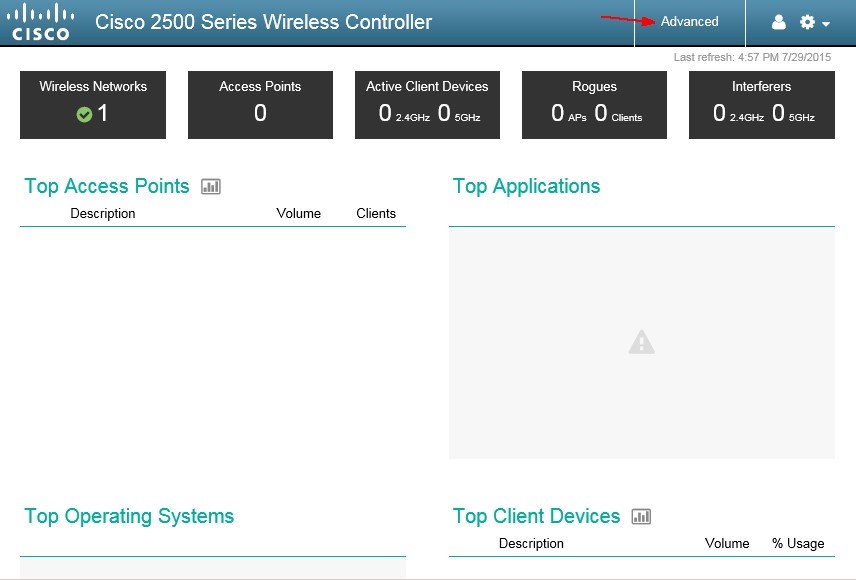The height and width of the screenshot is (580, 856).
Task: Click the Cisco 2500 Series Wireless Controller title
Action: coord(264,22)
